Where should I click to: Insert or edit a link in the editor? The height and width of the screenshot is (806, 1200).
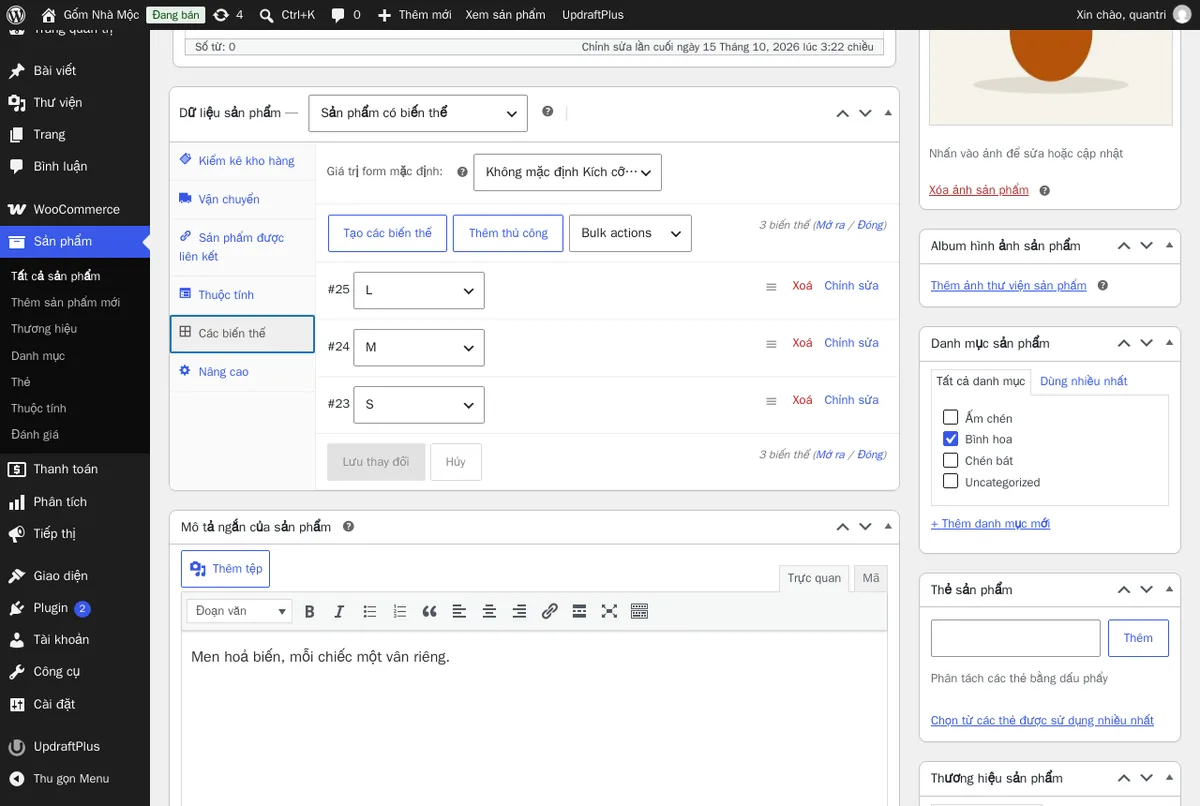pyautogui.click(x=549, y=611)
